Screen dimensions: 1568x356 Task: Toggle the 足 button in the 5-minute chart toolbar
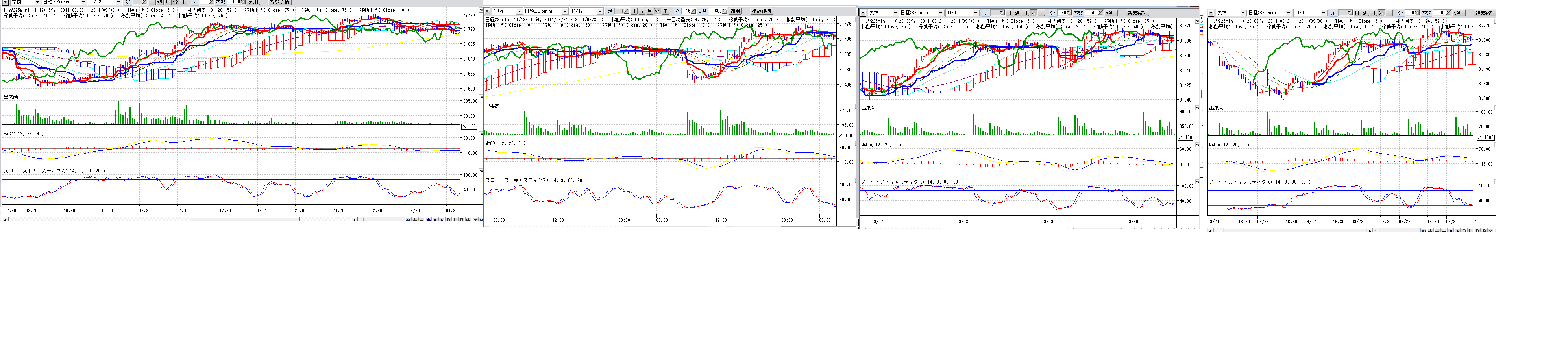pos(128,2)
